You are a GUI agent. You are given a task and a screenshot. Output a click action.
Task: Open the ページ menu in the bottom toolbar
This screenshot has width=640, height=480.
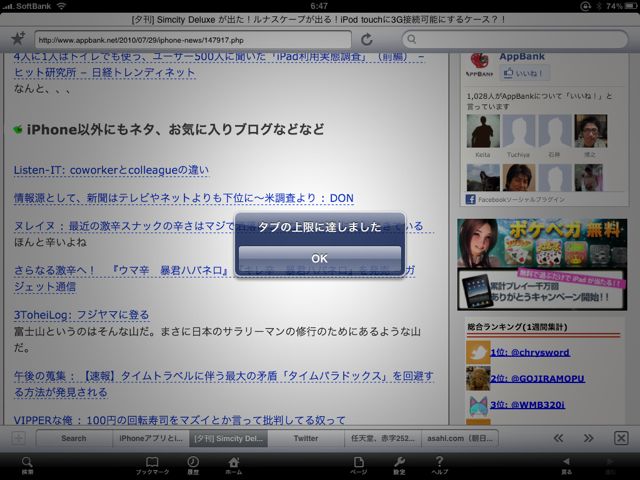(x=358, y=465)
